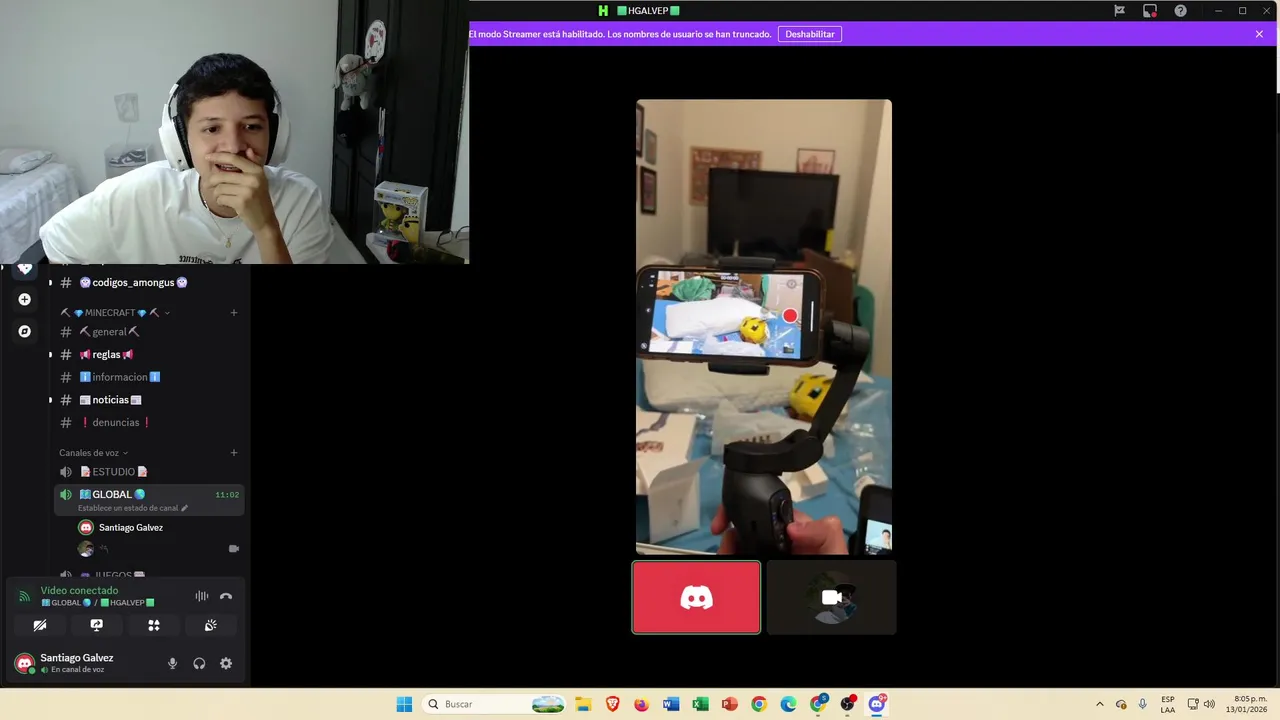
Task: Select the red Discord logo participant tile
Action: click(696, 598)
